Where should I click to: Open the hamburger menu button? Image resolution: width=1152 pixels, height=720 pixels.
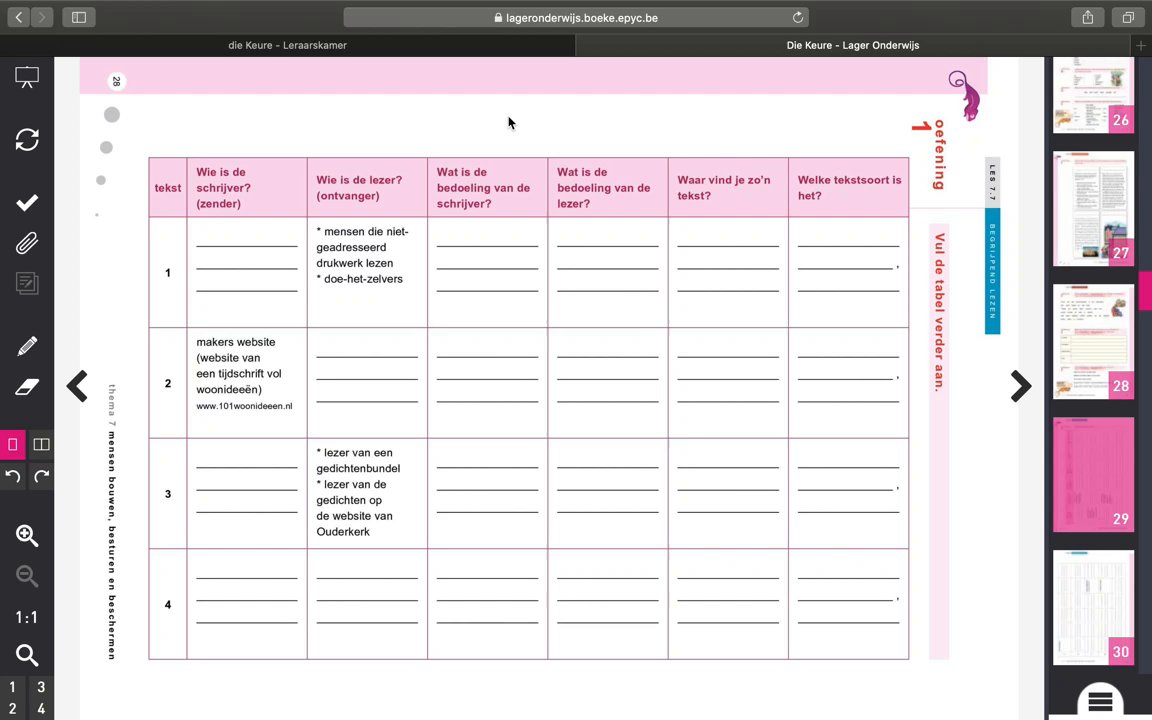[x=1100, y=701]
